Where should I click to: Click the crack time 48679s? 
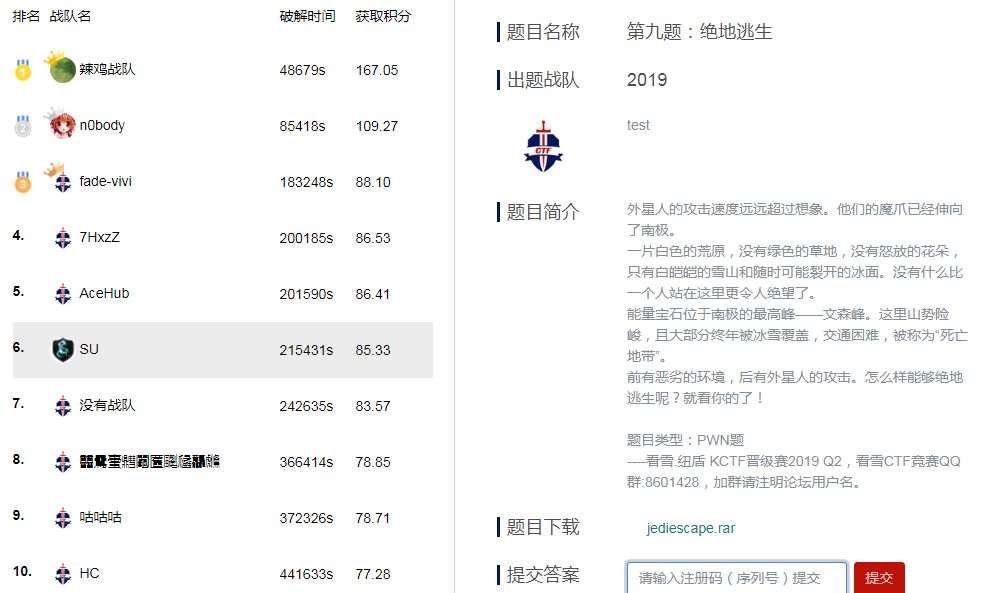[302, 70]
